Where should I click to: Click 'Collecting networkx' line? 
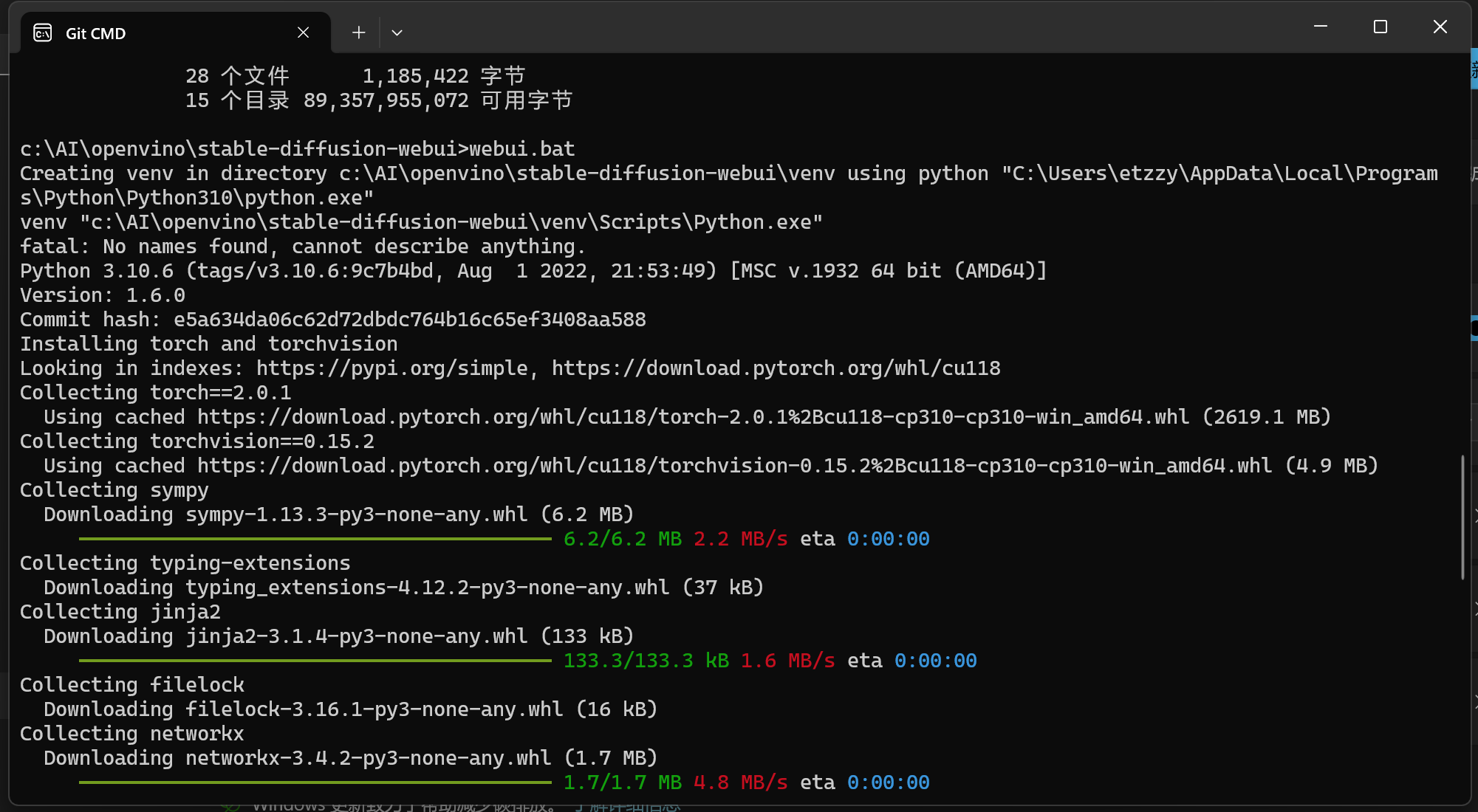(132, 734)
